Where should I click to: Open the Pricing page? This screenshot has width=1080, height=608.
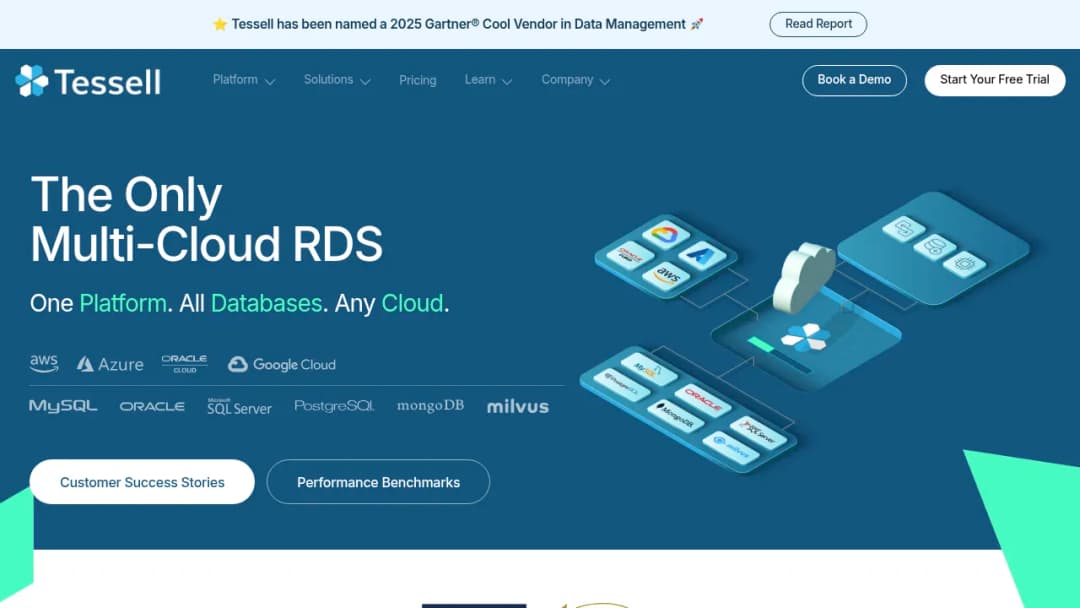(x=417, y=80)
